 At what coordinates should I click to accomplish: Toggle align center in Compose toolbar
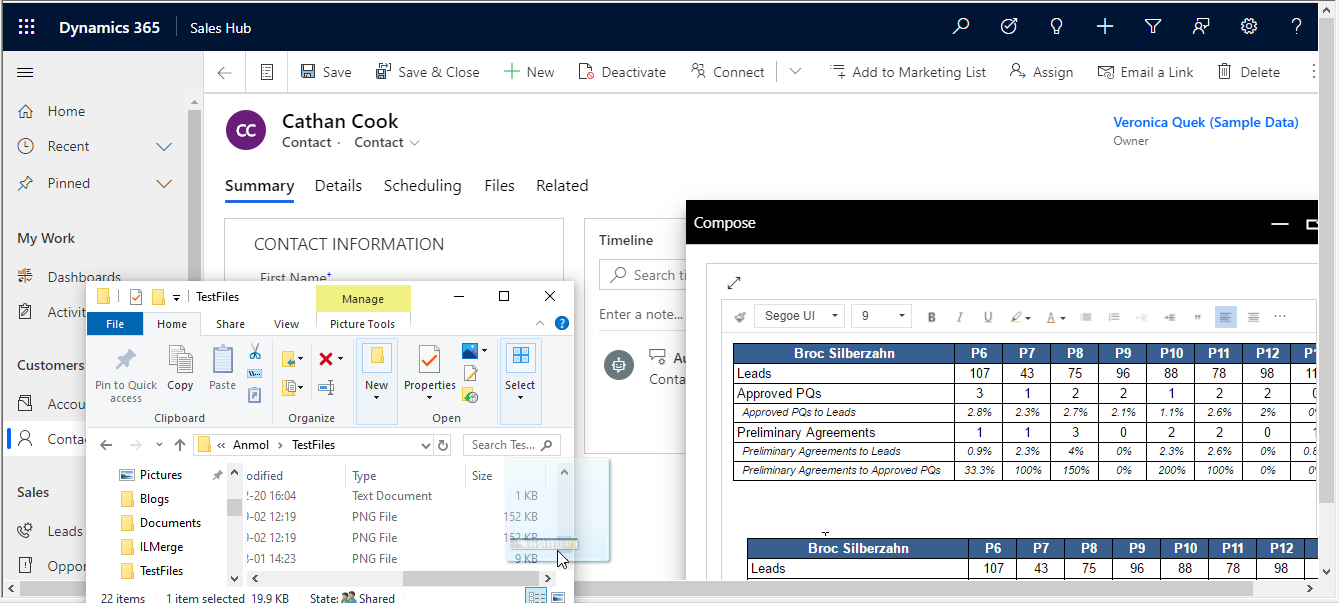1253,317
